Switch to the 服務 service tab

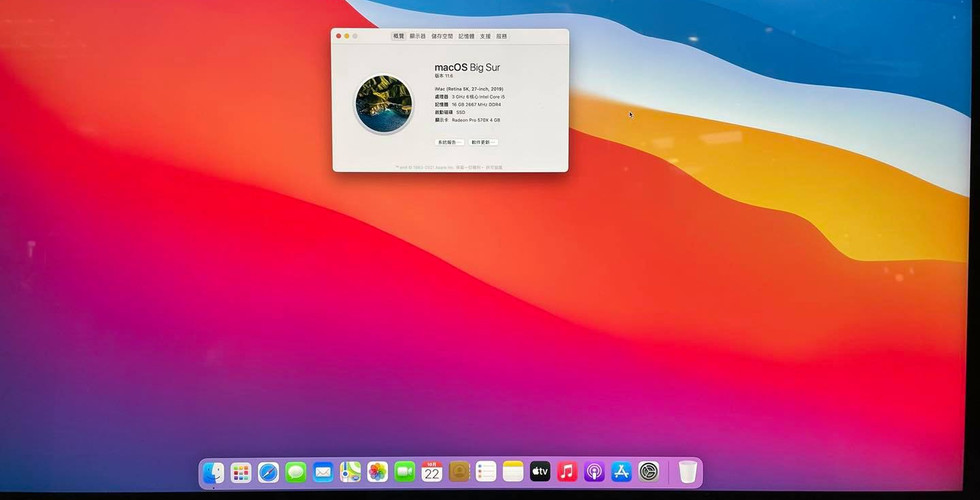[x=501, y=36]
